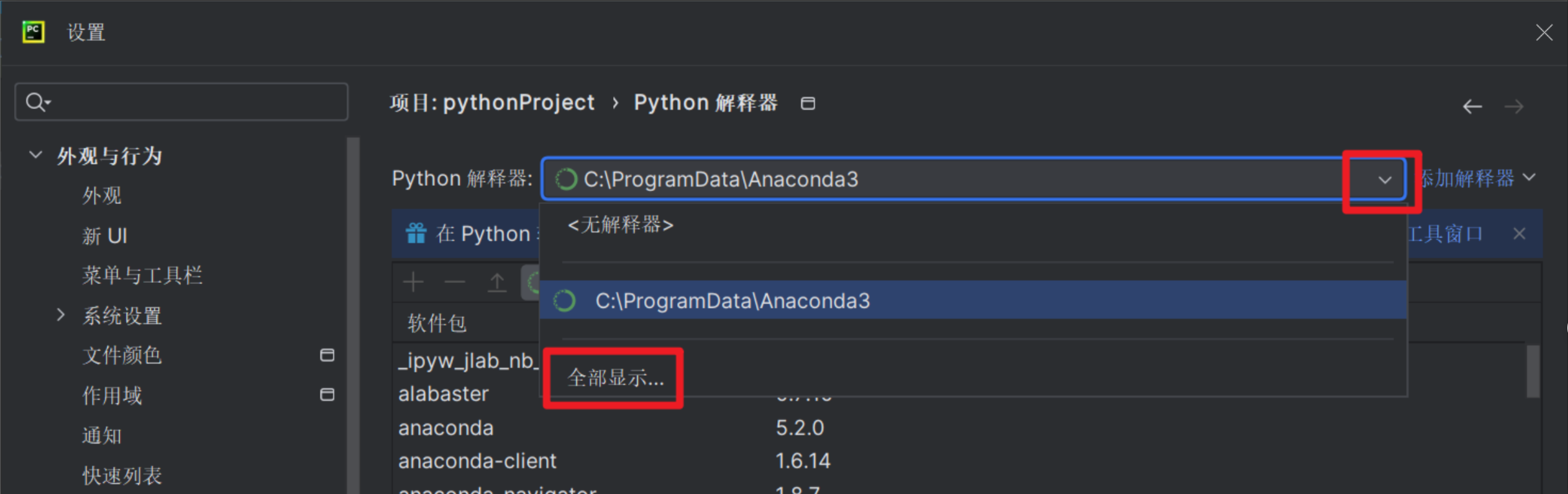Viewport: 1568px width, 494px height.
Task: Click the forward navigation arrow
Action: click(1514, 107)
